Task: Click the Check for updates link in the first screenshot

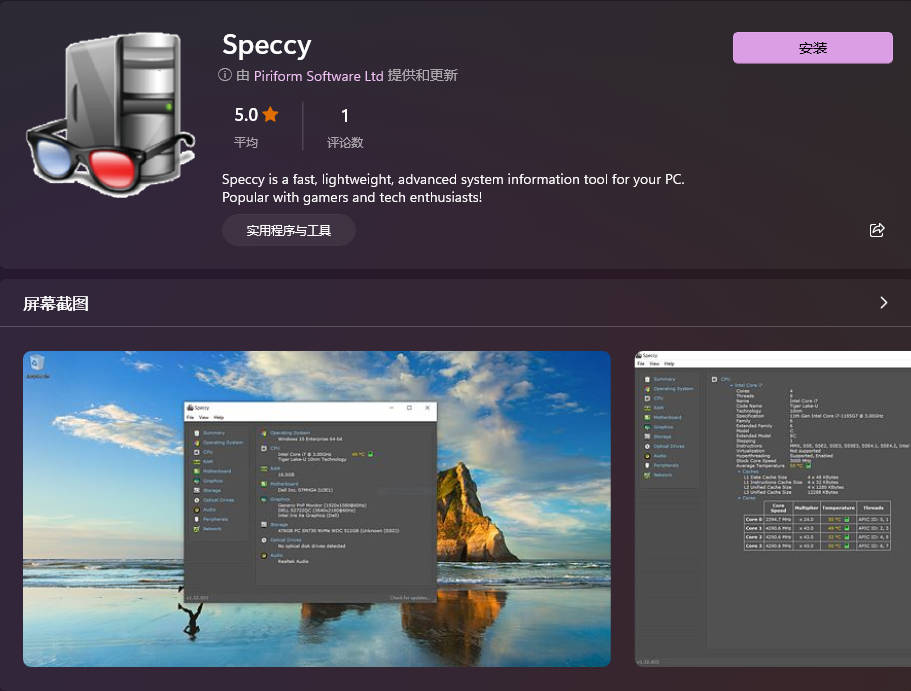Action: [x=410, y=598]
